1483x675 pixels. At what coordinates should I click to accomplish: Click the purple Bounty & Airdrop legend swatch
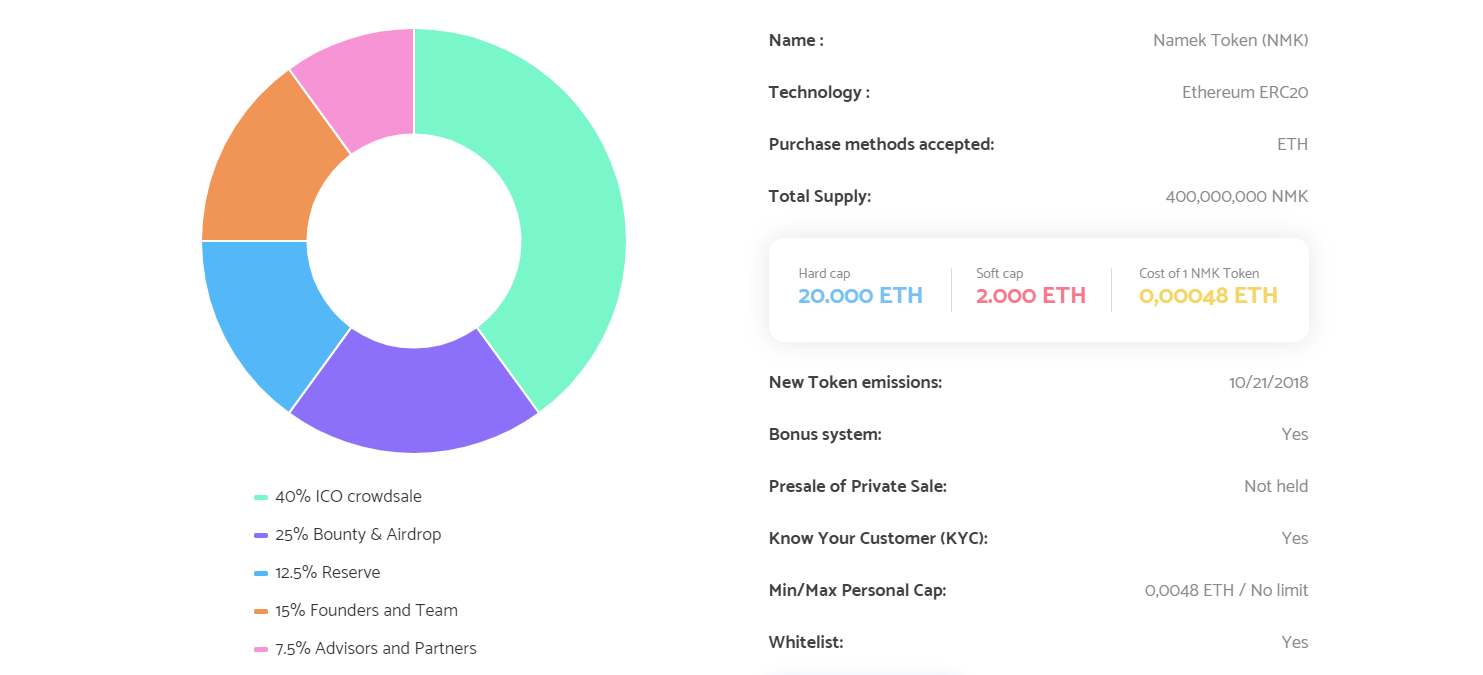tap(261, 535)
